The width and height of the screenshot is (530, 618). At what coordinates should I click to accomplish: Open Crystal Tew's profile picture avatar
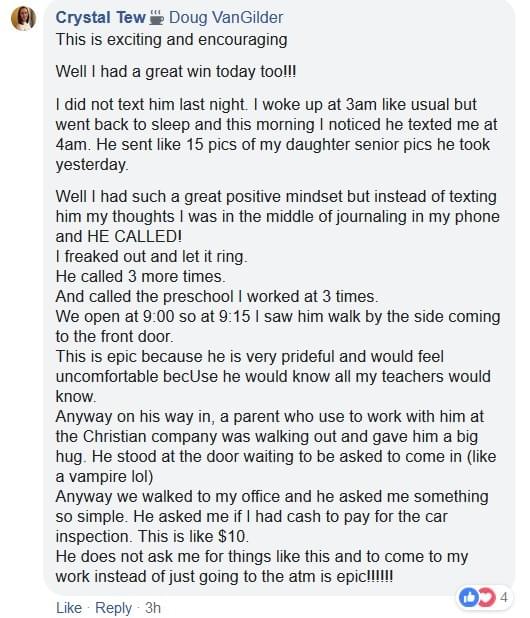23,18
